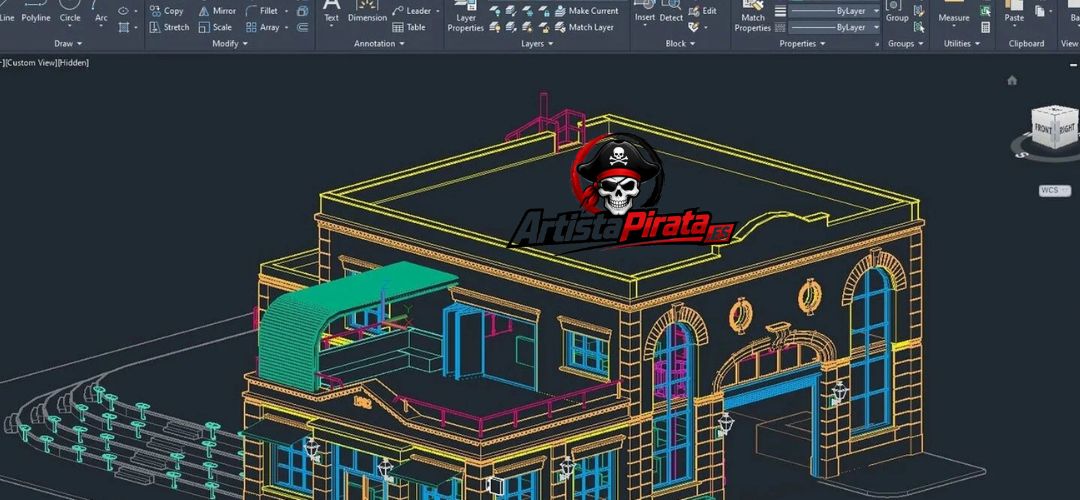This screenshot has width=1080, height=500.
Task: Expand the Groups panel dropdown
Action: pyautogui.click(x=906, y=43)
